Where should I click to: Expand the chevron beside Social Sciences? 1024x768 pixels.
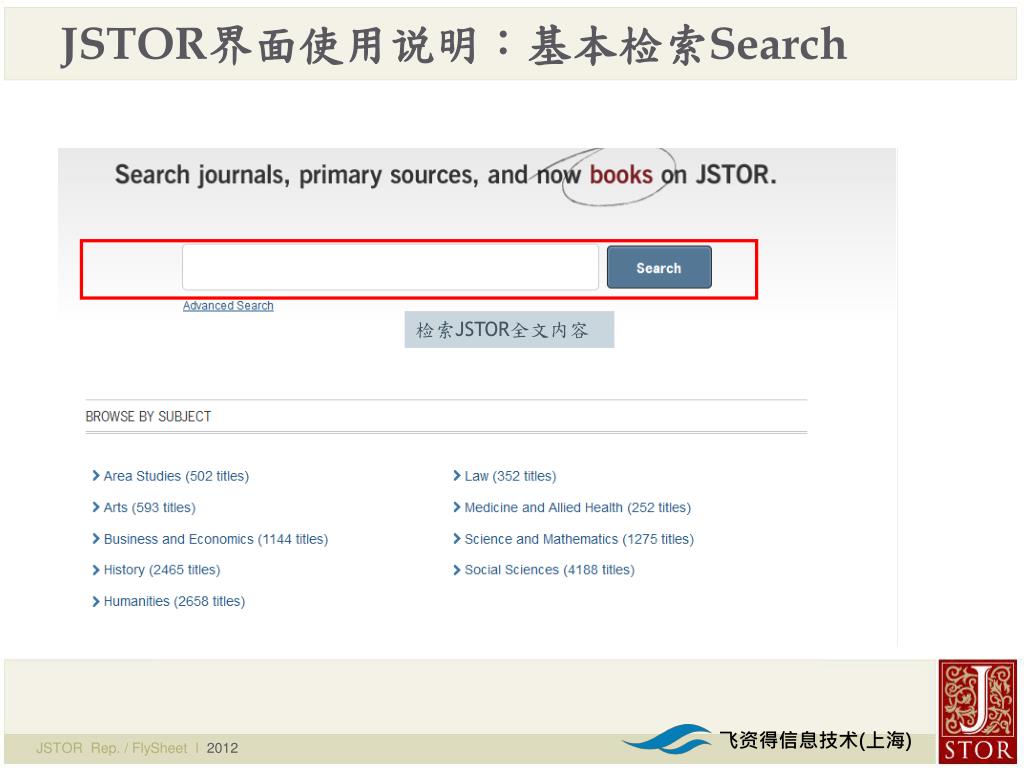[x=456, y=569]
